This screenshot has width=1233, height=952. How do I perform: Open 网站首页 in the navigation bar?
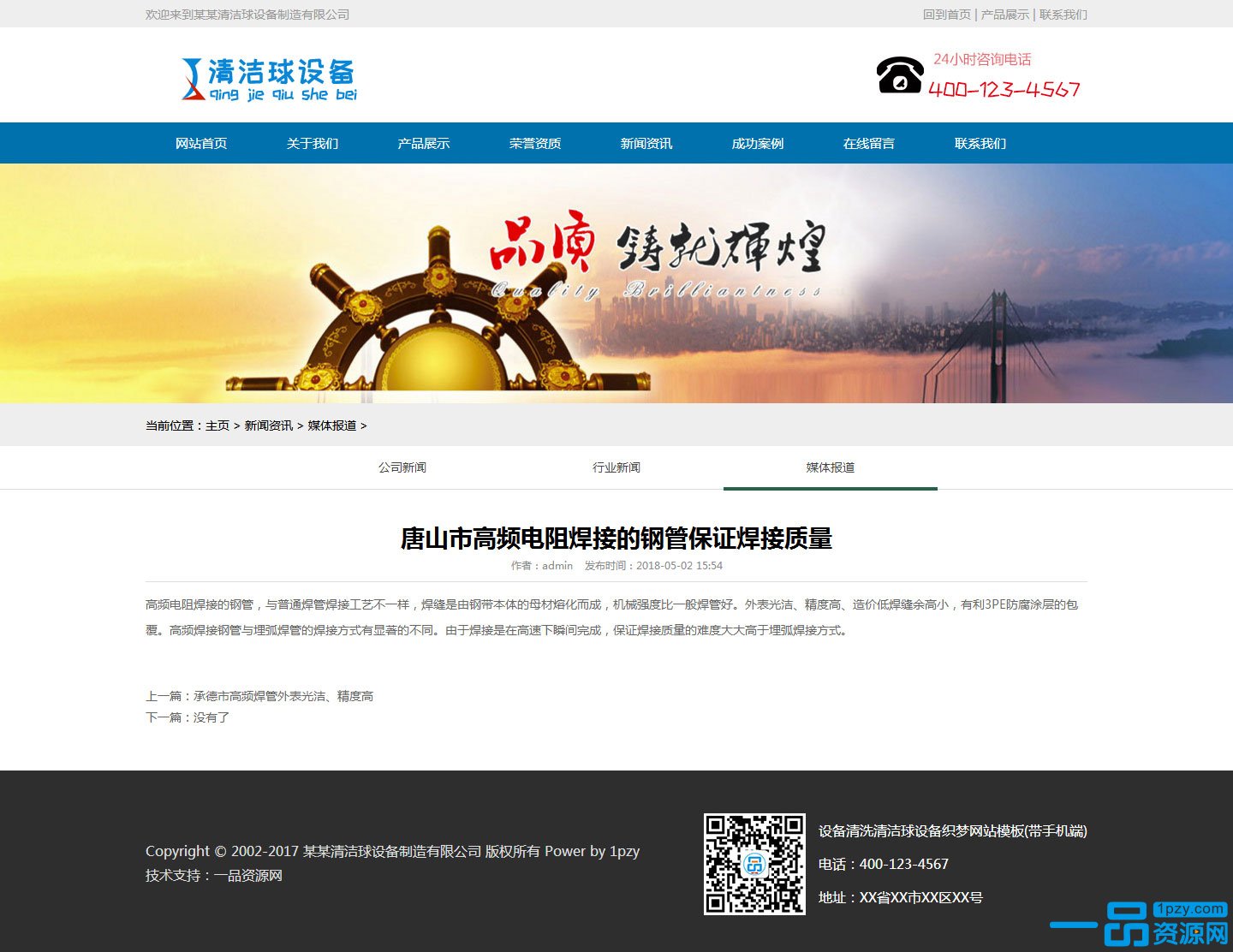tap(201, 143)
